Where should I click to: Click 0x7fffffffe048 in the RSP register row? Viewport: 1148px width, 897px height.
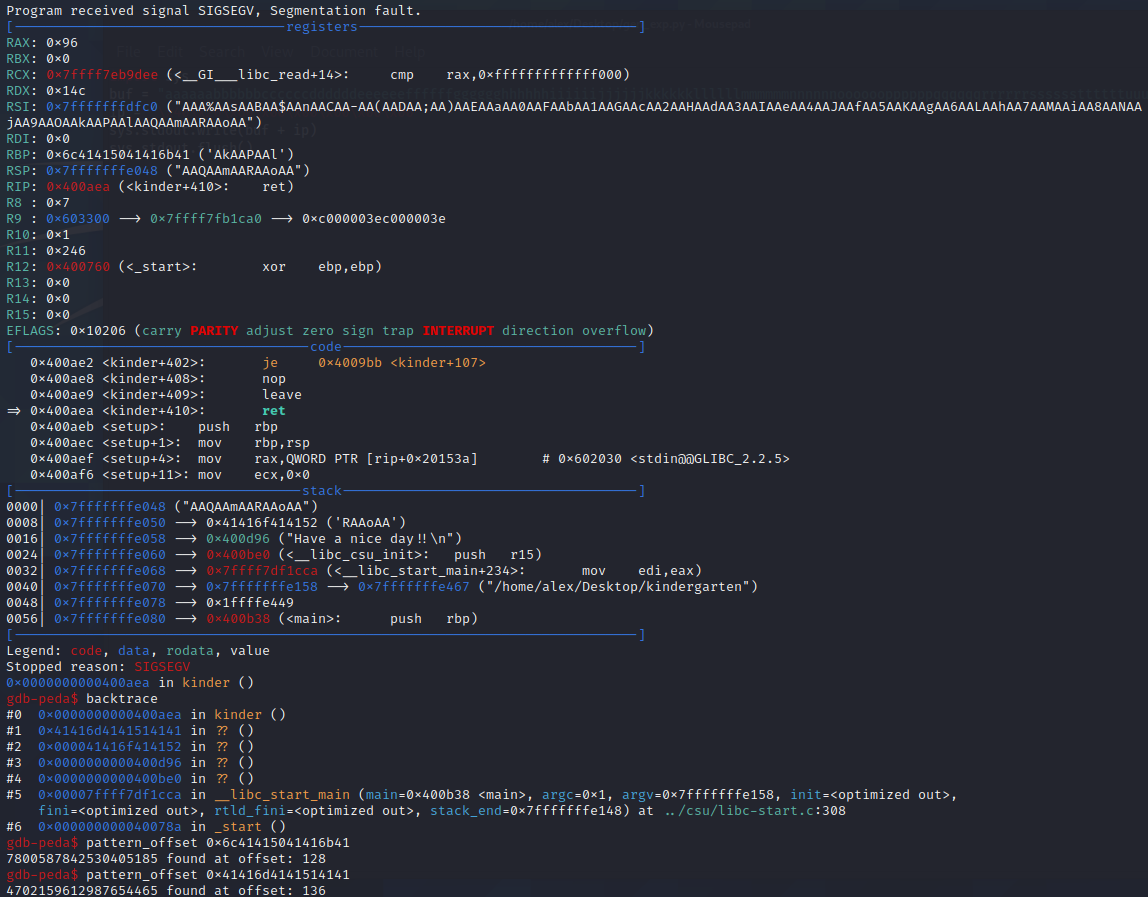click(102, 171)
